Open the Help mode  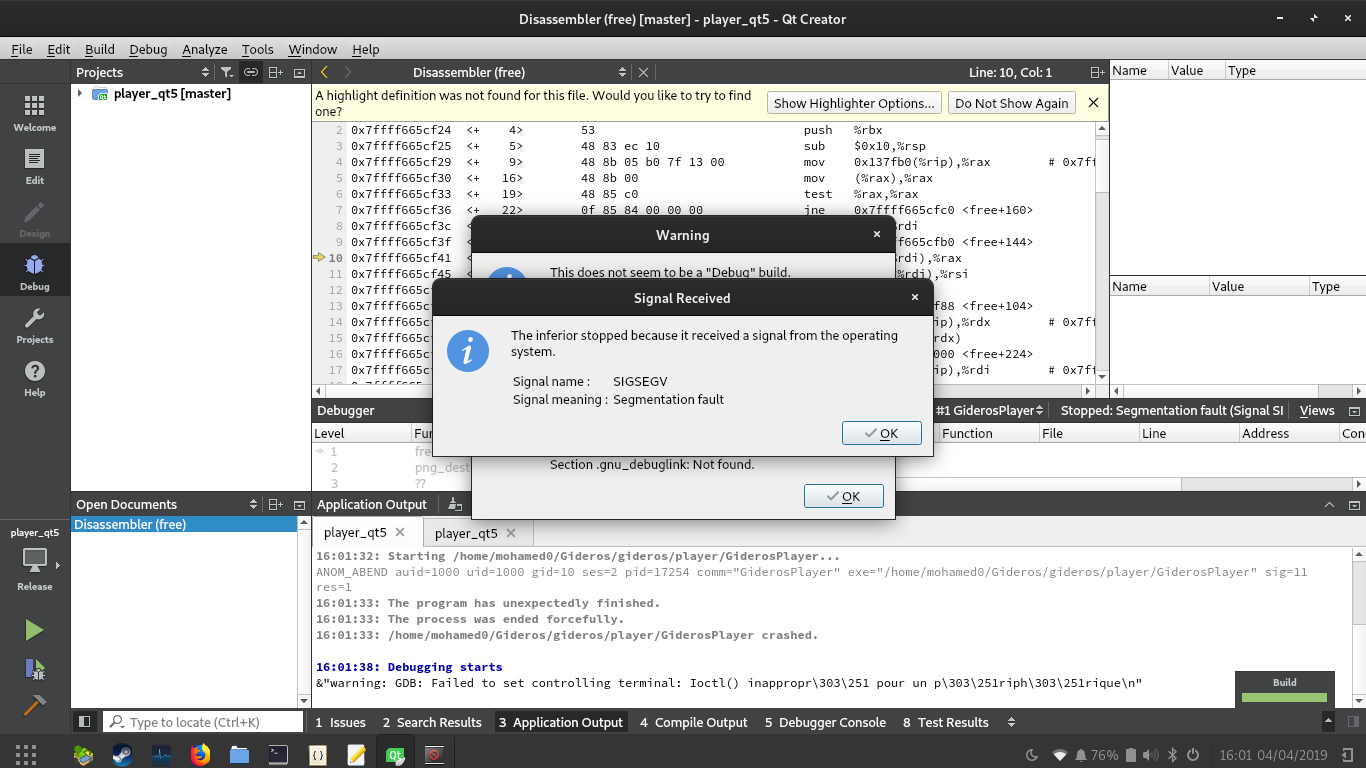pyautogui.click(x=34, y=378)
